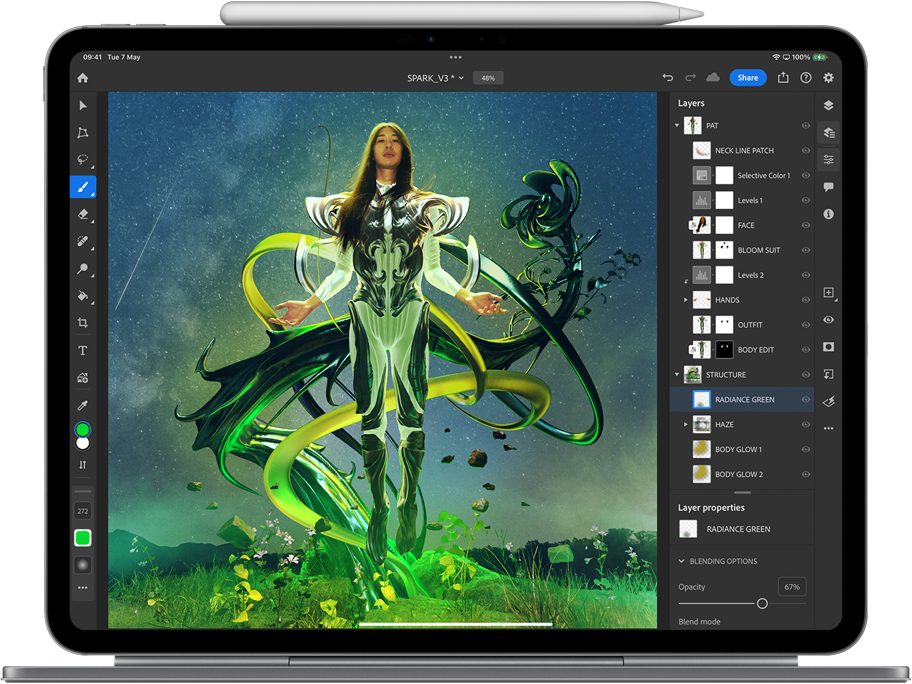Select the Eraser tool
Viewport: 912px width, 684px height.
point(83,214)
